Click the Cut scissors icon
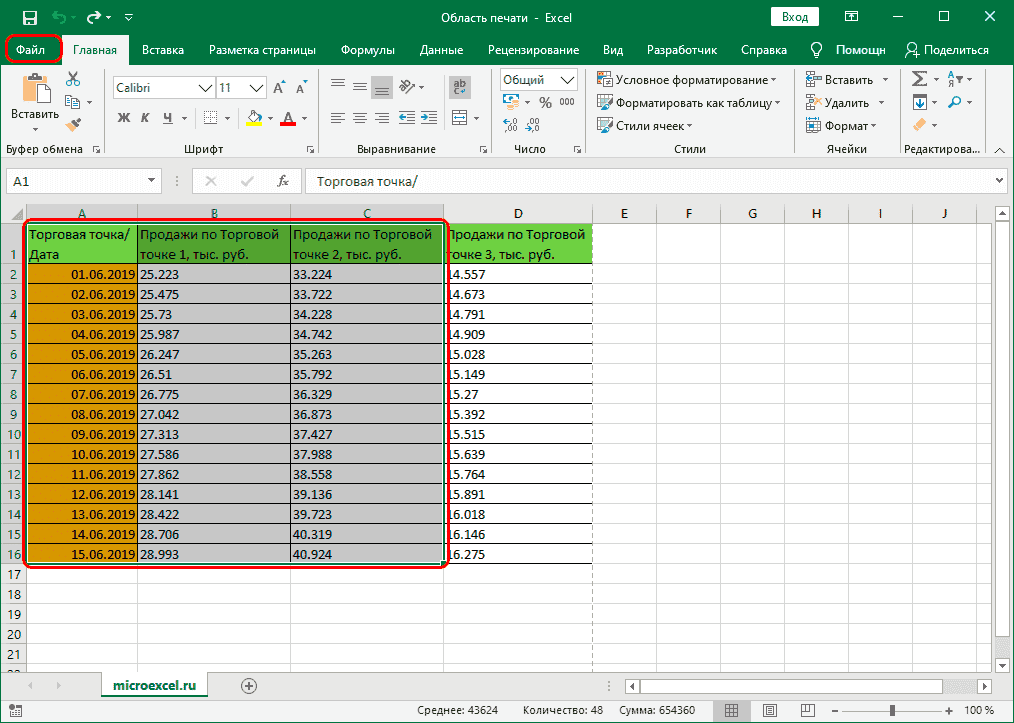 pyautogui.click(x=73, y=80)
